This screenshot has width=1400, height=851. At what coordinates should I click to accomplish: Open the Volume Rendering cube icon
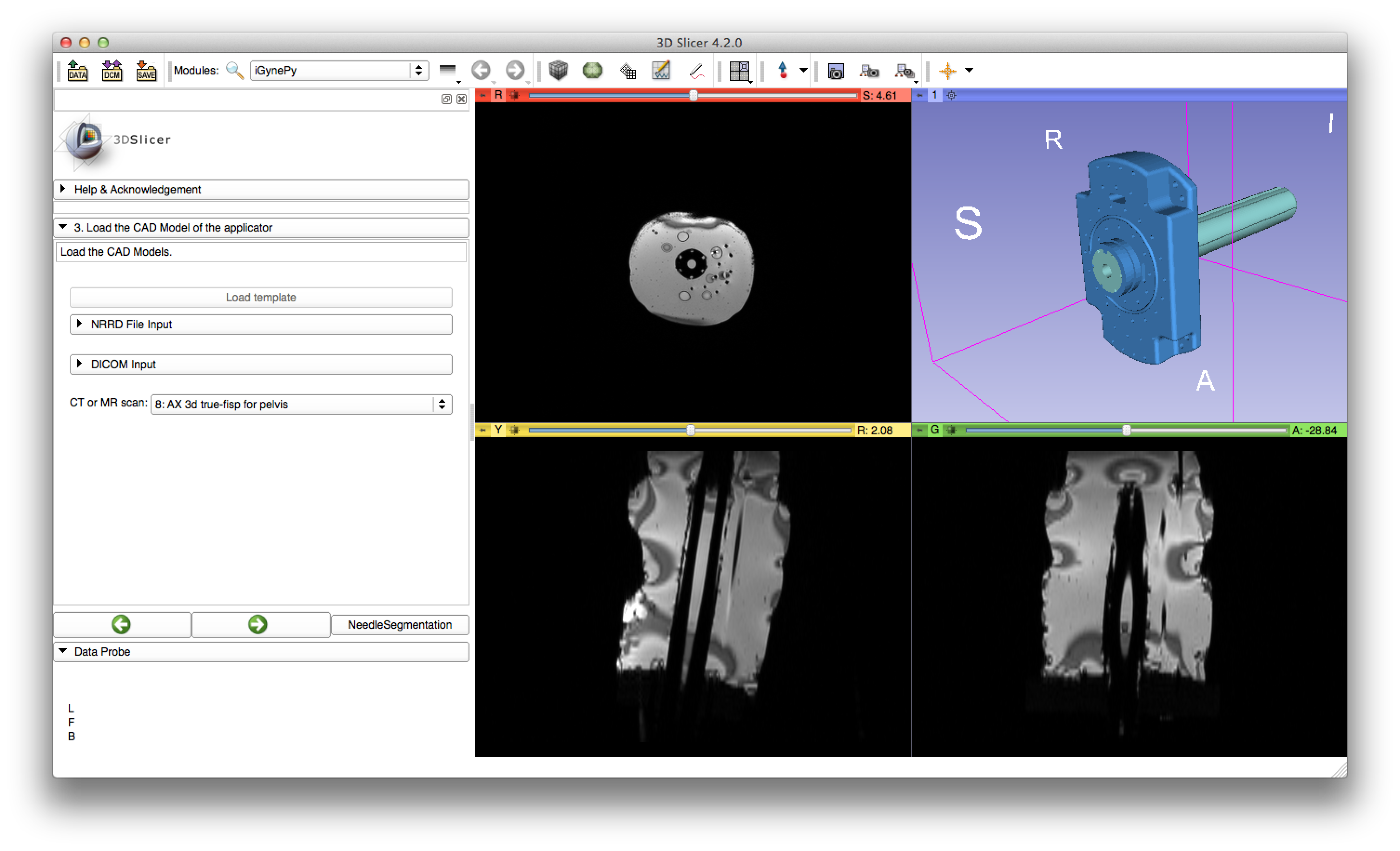click(558, 71)
